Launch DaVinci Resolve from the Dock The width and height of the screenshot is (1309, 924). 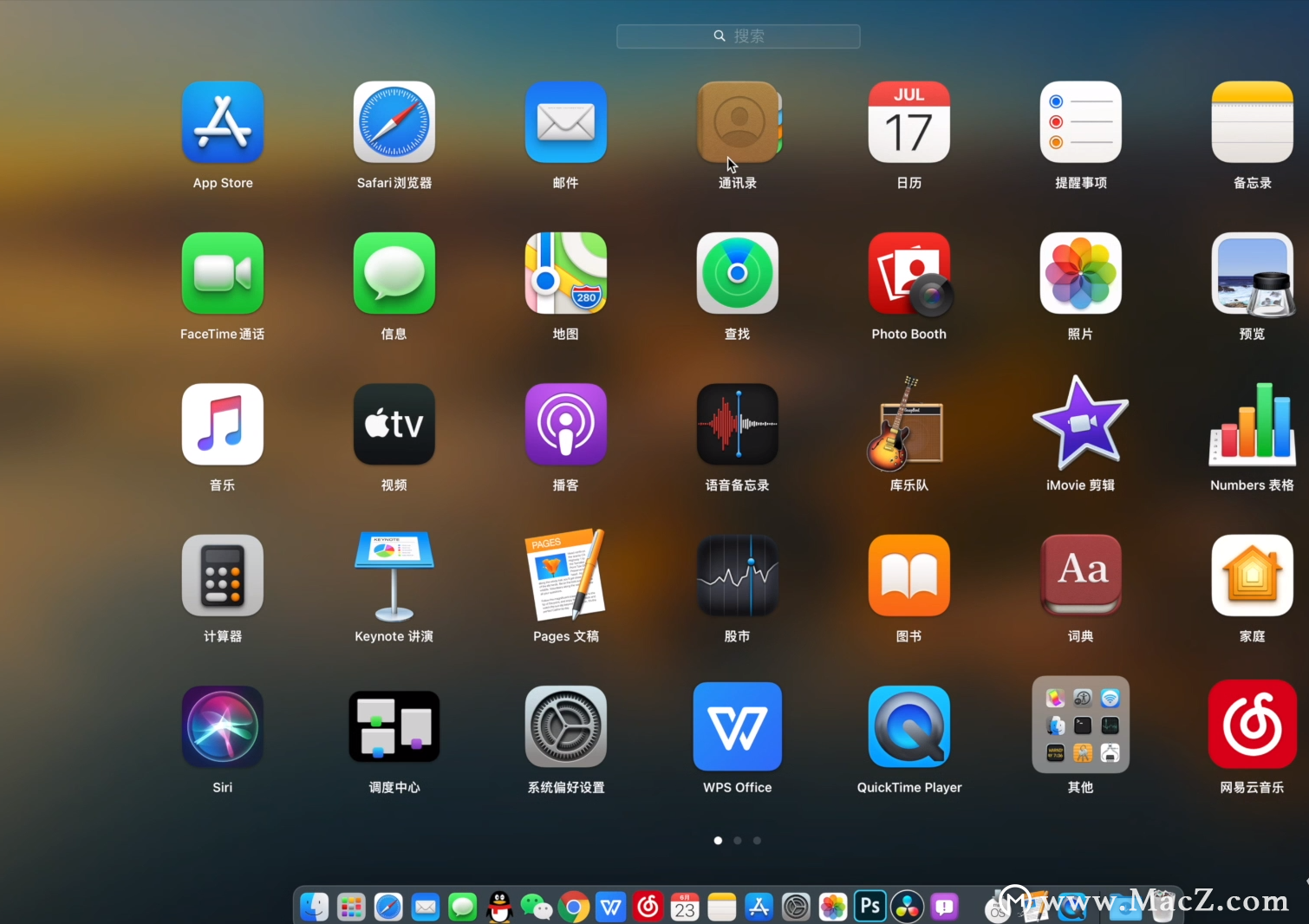pos(907,907)
